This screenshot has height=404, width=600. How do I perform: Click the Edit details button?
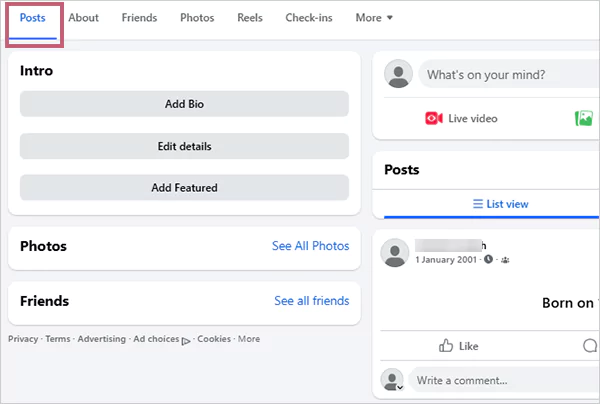pos(184,146)
